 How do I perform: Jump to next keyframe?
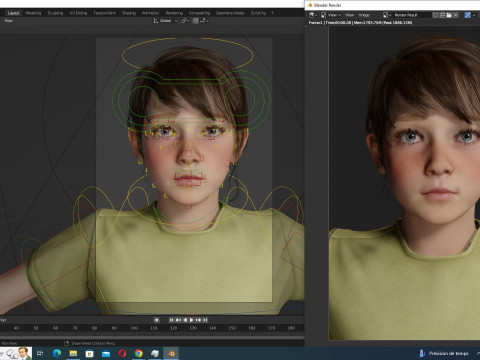point(198,320)
